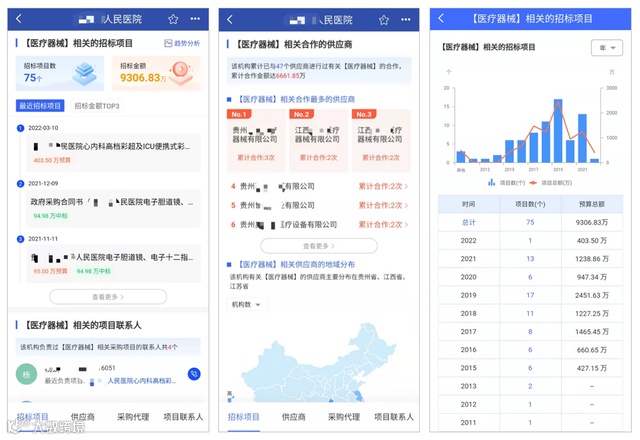
Task: Click project count 17 for 2019
Action: tap(530, 295)
